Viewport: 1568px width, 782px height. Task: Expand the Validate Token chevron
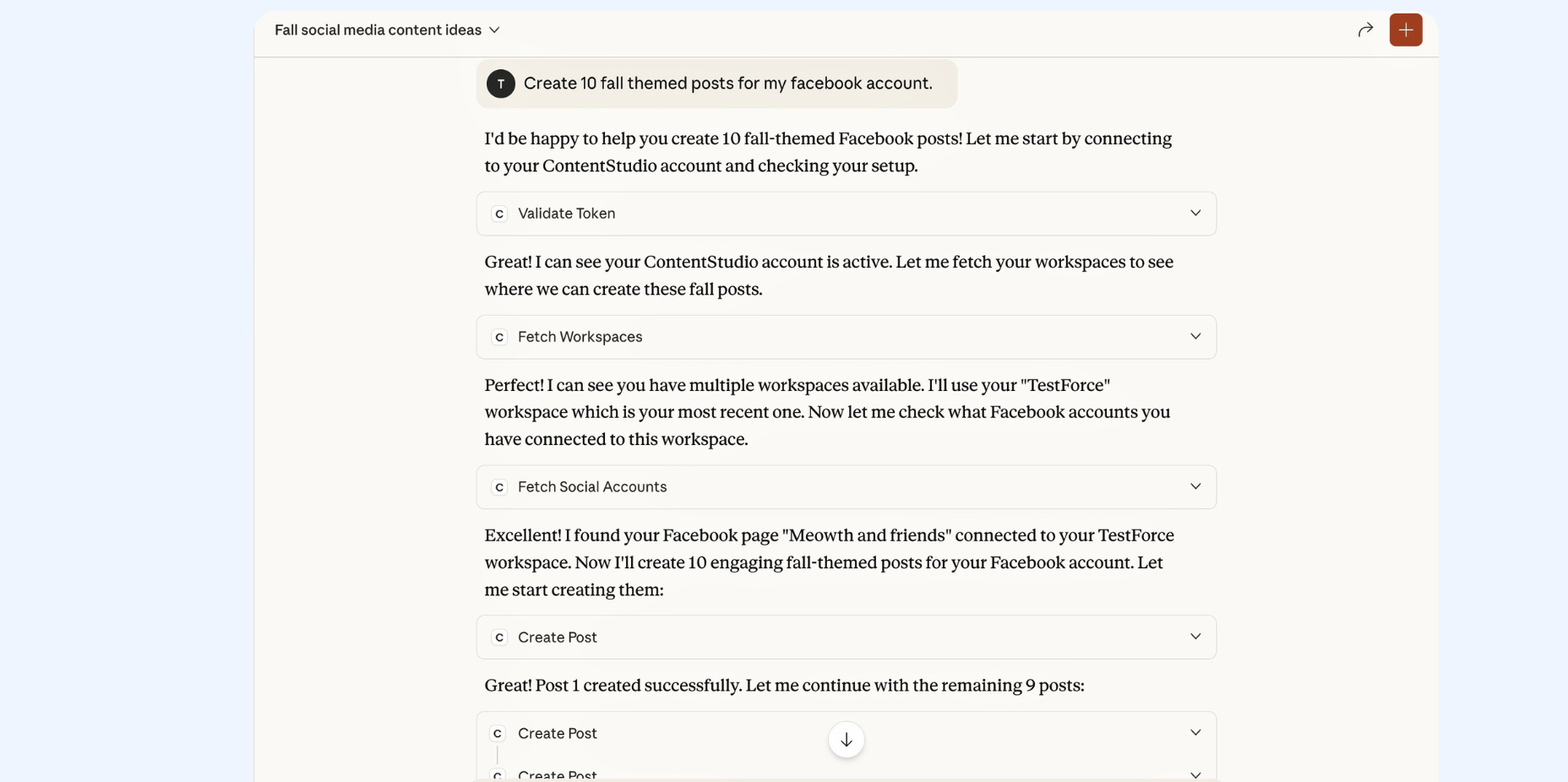[x=1195, y=214]
